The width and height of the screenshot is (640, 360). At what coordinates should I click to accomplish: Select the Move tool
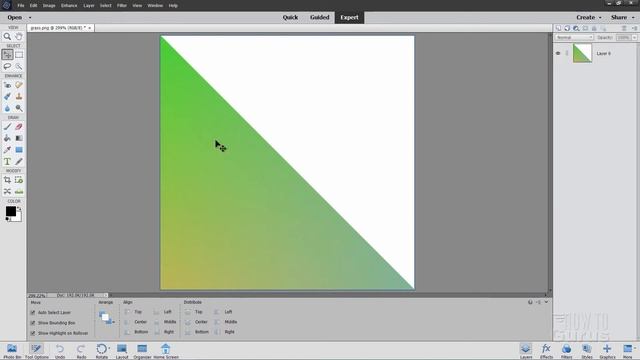[x=7, y=55]
